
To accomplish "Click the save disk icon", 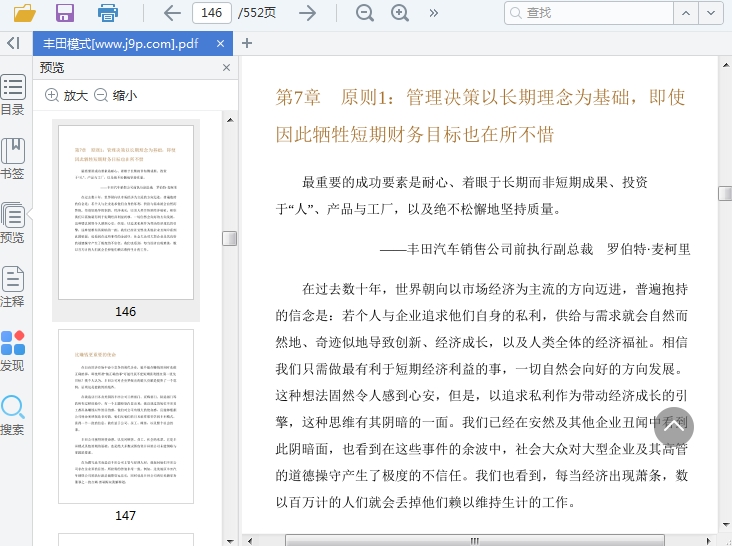I will click(x=65, y=13).
